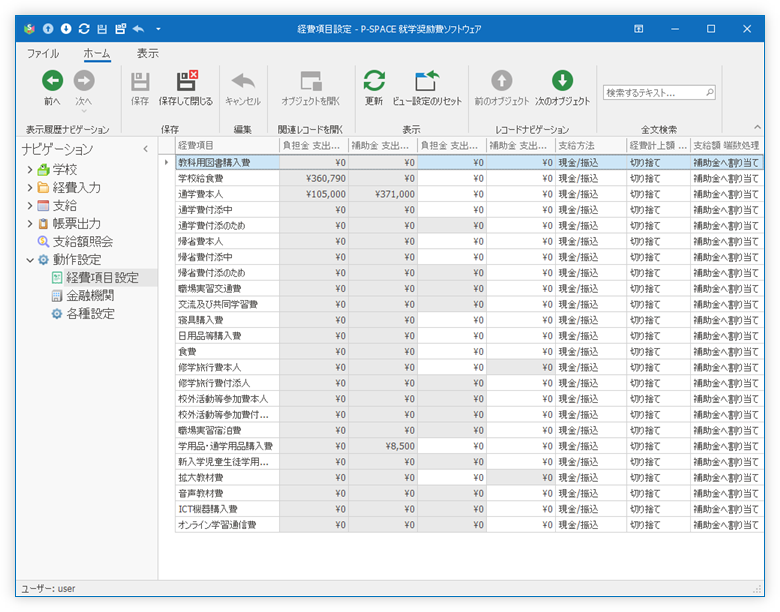Select 支給 in navigation tree
780x612 pixels.
65,205
